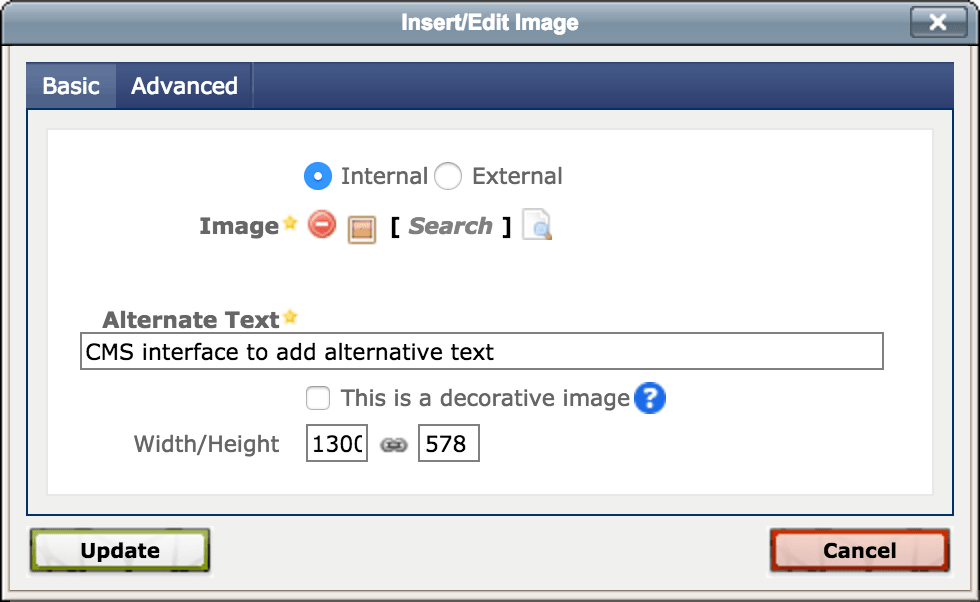Click the Cancel button
Screen dimensions: 980x602
[860, 550]
